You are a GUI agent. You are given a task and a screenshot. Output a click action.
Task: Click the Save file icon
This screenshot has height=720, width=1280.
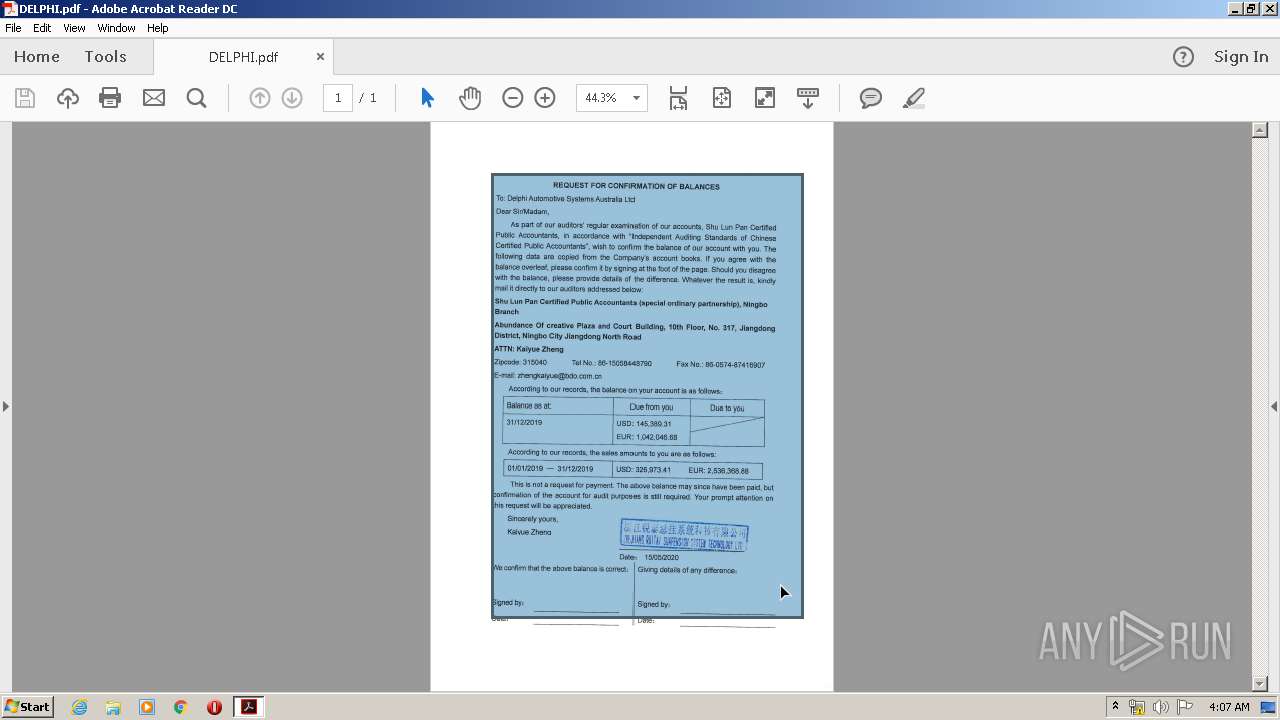(x=25, y=98)
